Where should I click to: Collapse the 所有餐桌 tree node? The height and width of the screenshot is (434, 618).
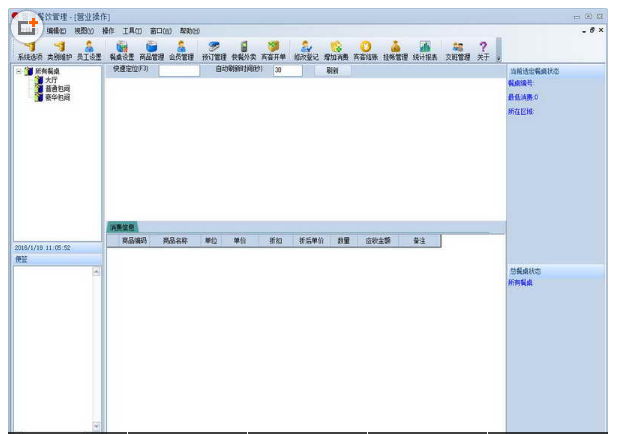pos(19,71)
